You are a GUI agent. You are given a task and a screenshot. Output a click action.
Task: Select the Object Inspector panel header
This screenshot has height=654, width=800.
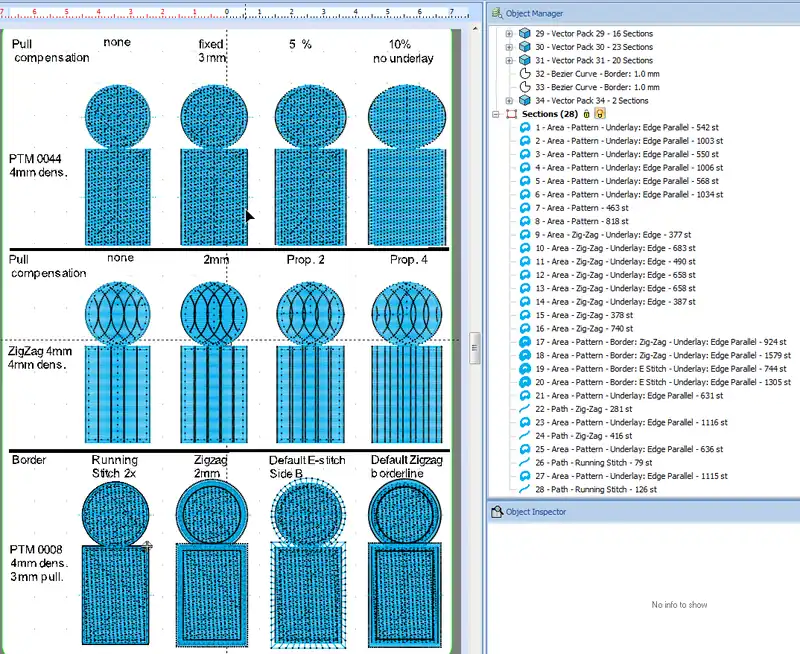tap(537, 512)
